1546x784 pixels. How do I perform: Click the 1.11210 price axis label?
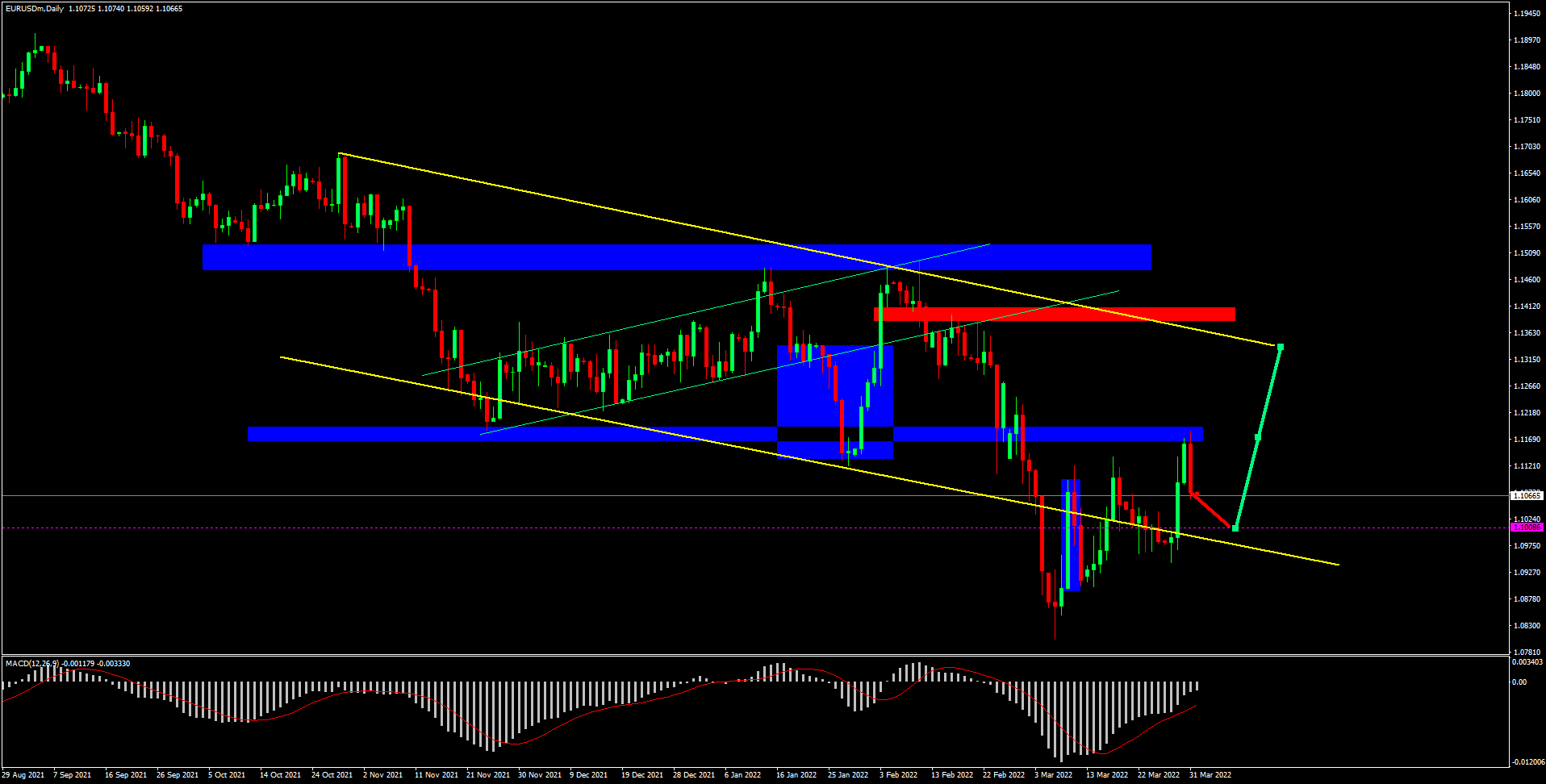1527,466
